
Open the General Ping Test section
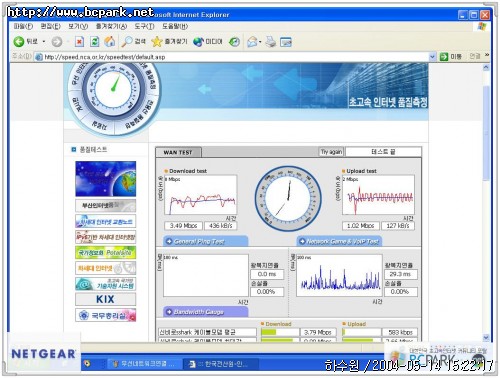click(x=206, y=241)
